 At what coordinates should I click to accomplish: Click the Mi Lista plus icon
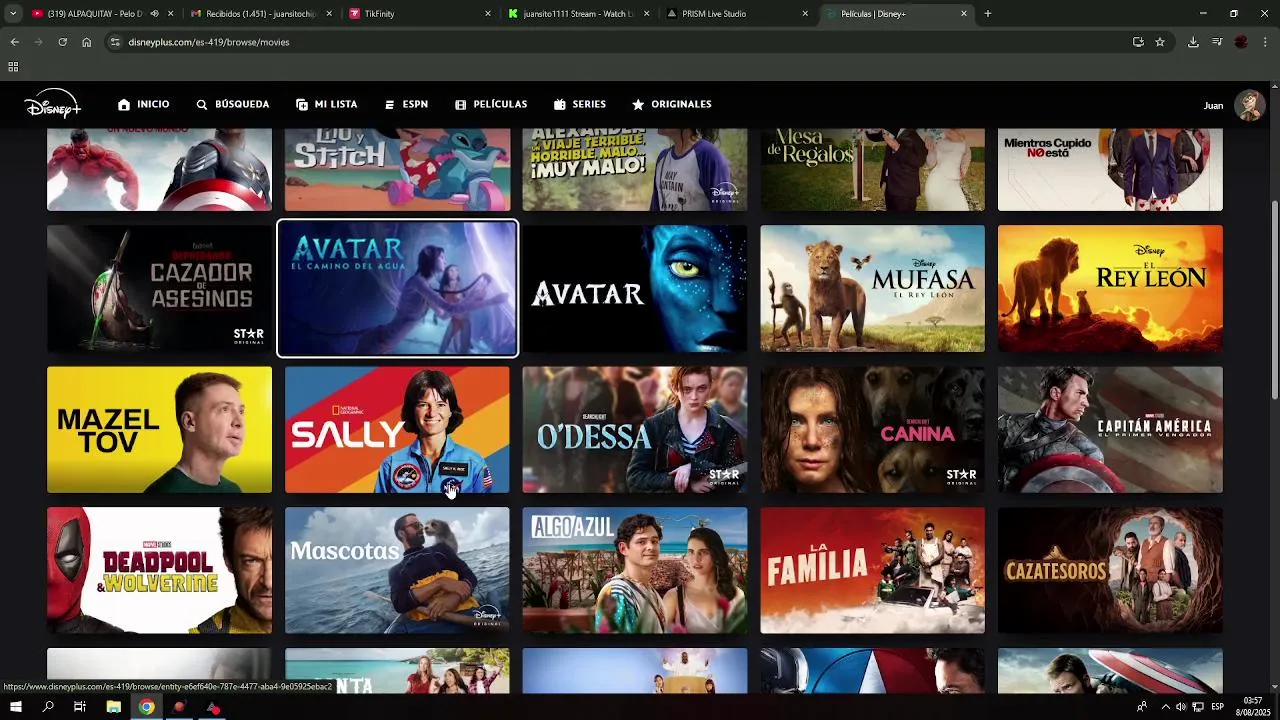[302, 104]
